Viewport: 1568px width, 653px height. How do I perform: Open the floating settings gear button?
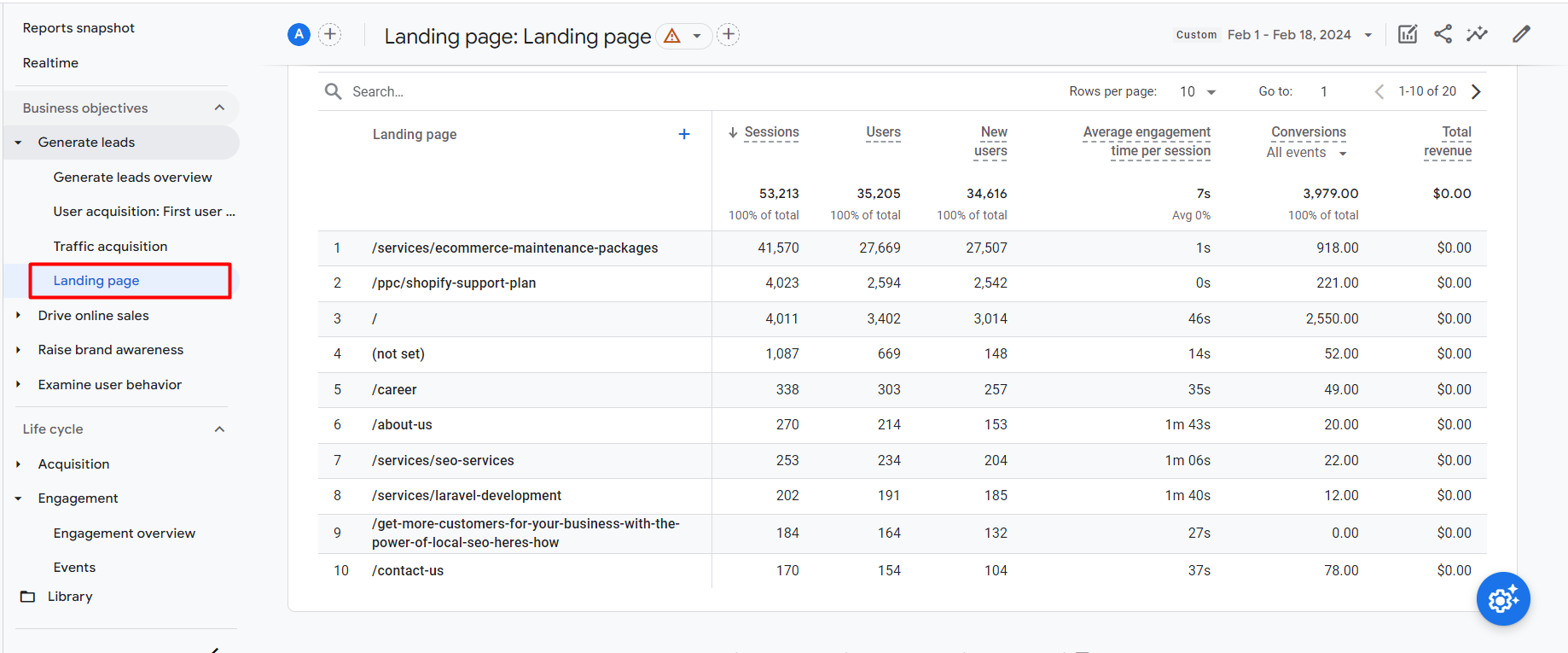[x=1503, y=598]
